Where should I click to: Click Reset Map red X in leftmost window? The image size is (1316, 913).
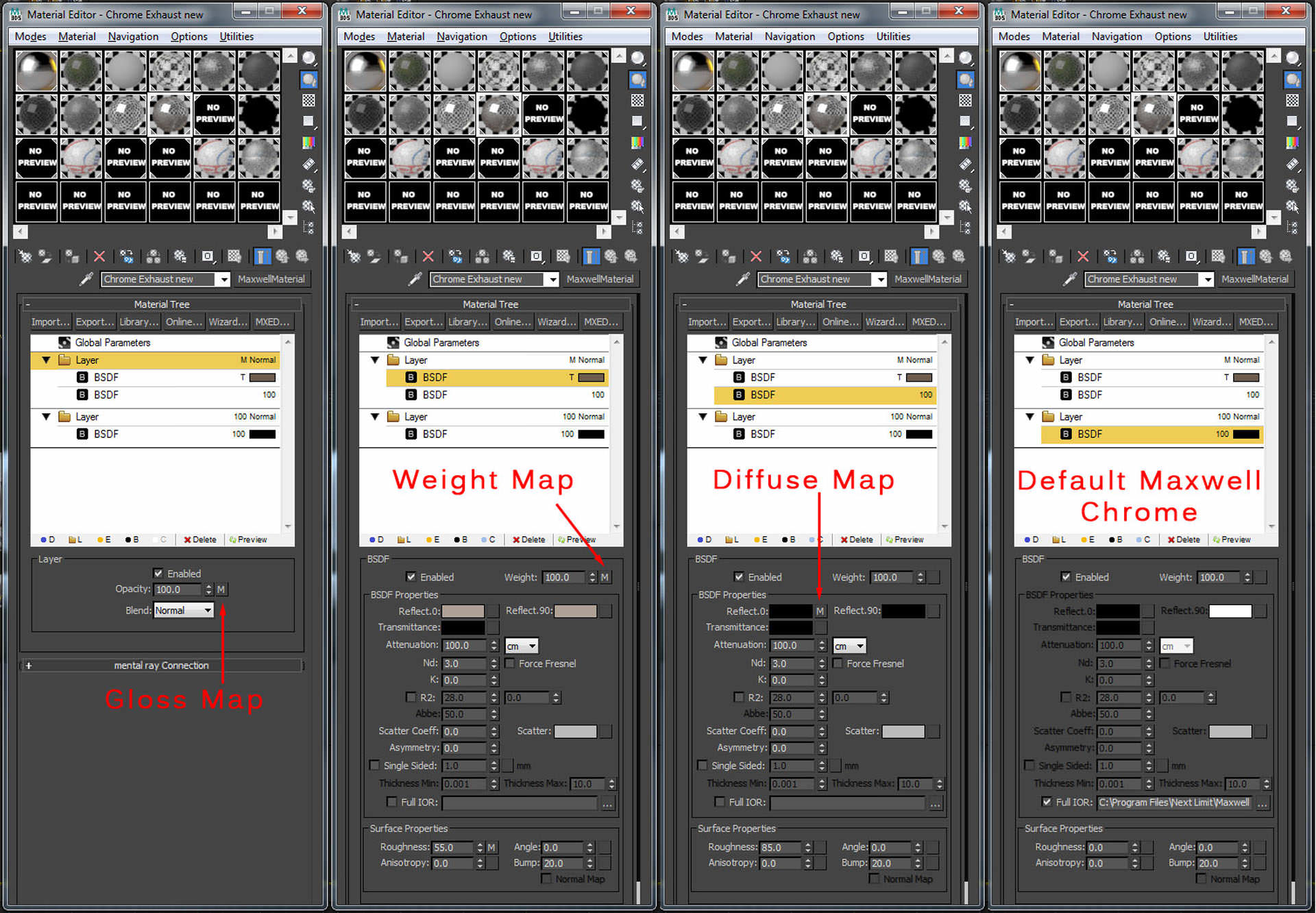(x=99, y=256)
